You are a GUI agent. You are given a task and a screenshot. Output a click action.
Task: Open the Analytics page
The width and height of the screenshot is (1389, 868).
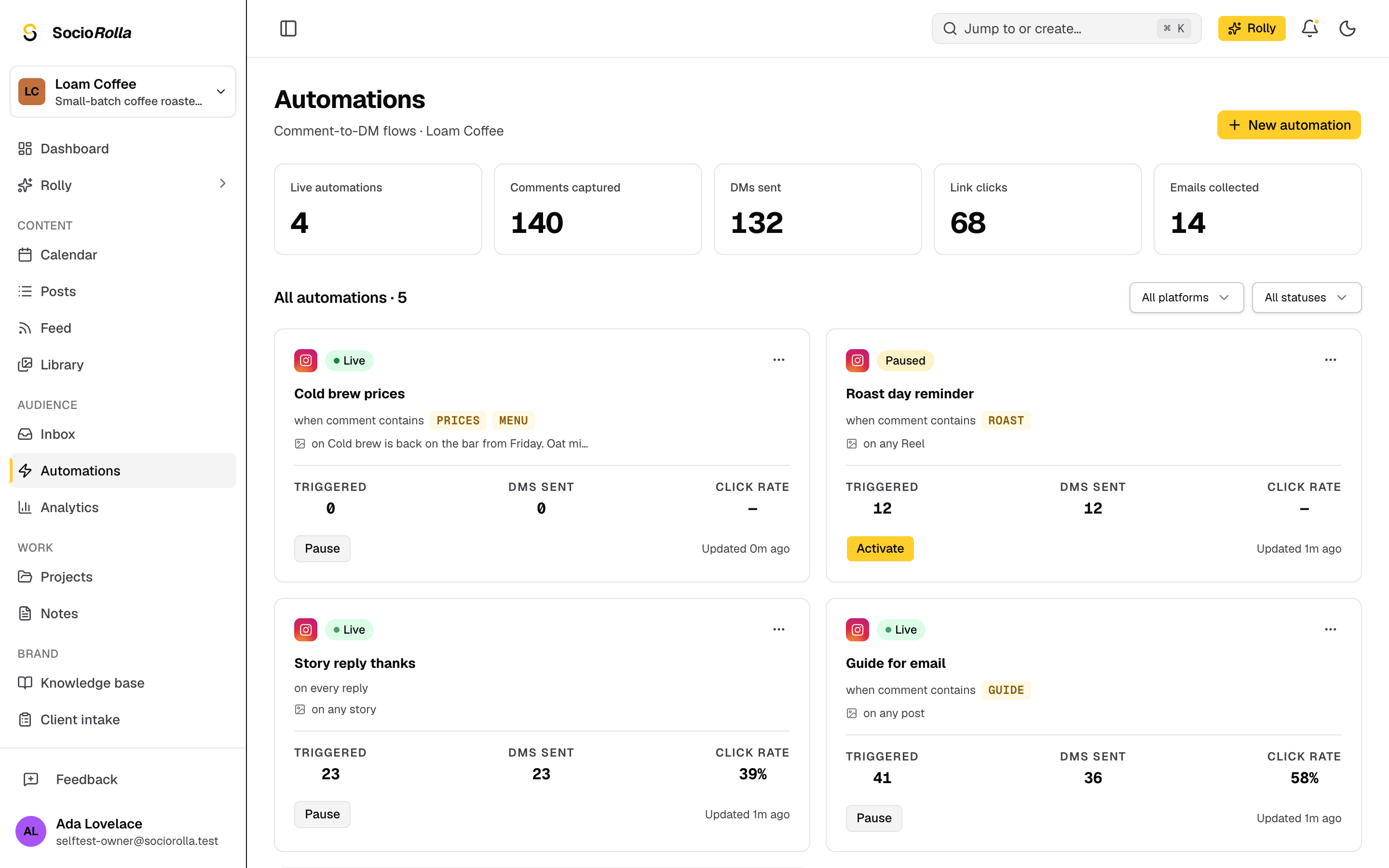coord(123,507)
